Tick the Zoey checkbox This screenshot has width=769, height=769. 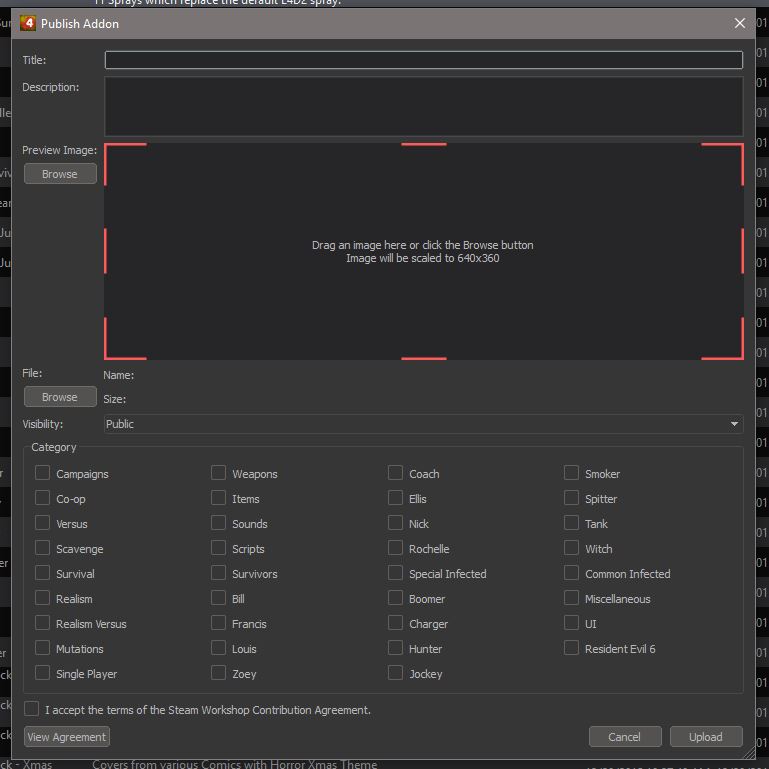pos(218,673)
